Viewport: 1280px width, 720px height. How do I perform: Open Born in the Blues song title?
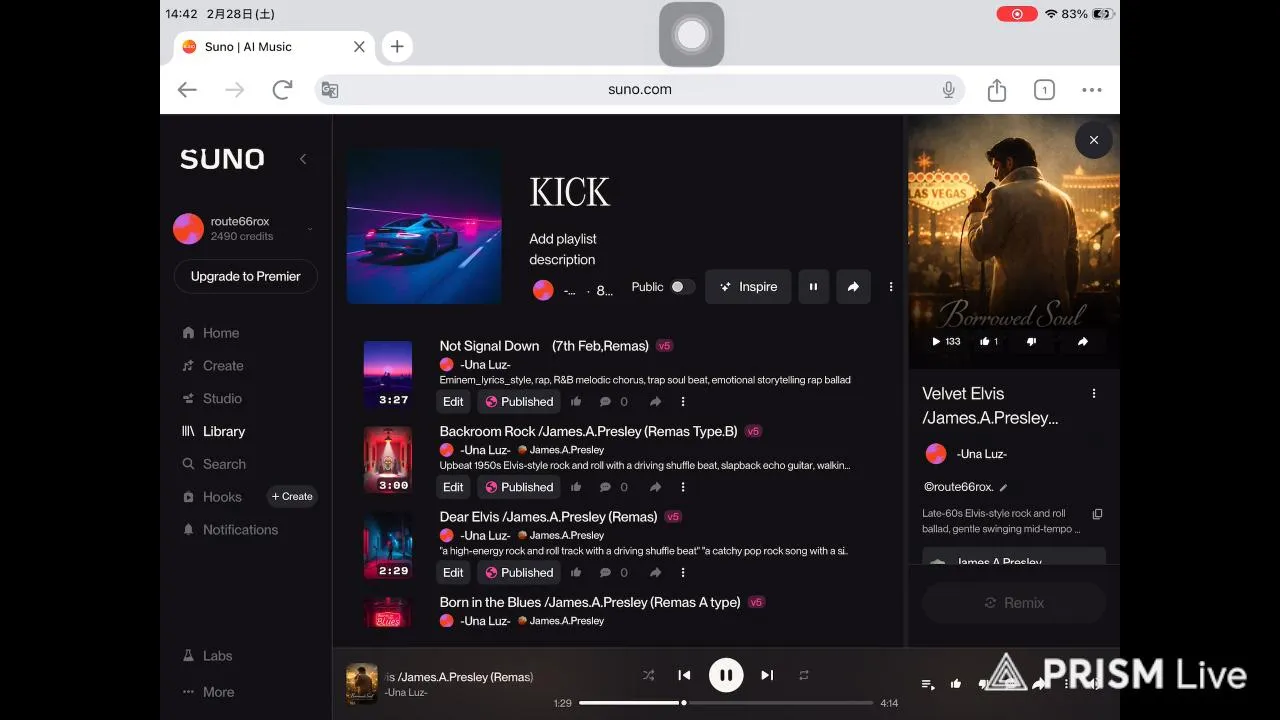(x=590, y=602)
